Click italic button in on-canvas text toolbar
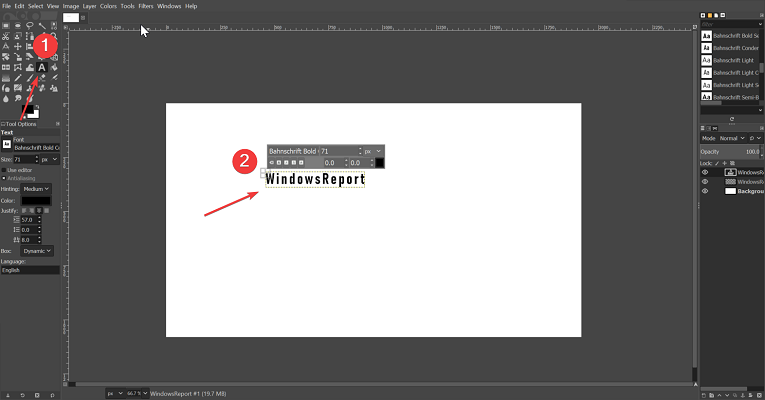Image resolution: width=765 pixels, height=400 pixels. 286,162
